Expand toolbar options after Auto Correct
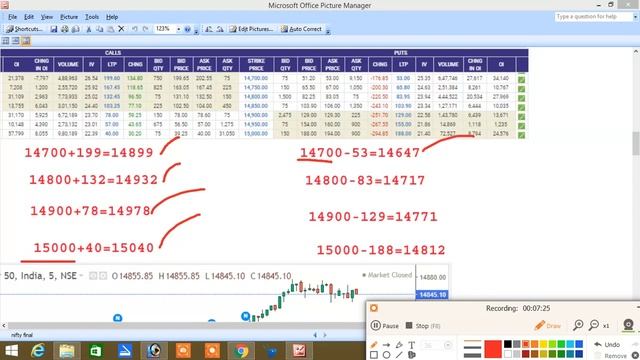640x360 pixels. pyautogui.click(x=328, y=31)
